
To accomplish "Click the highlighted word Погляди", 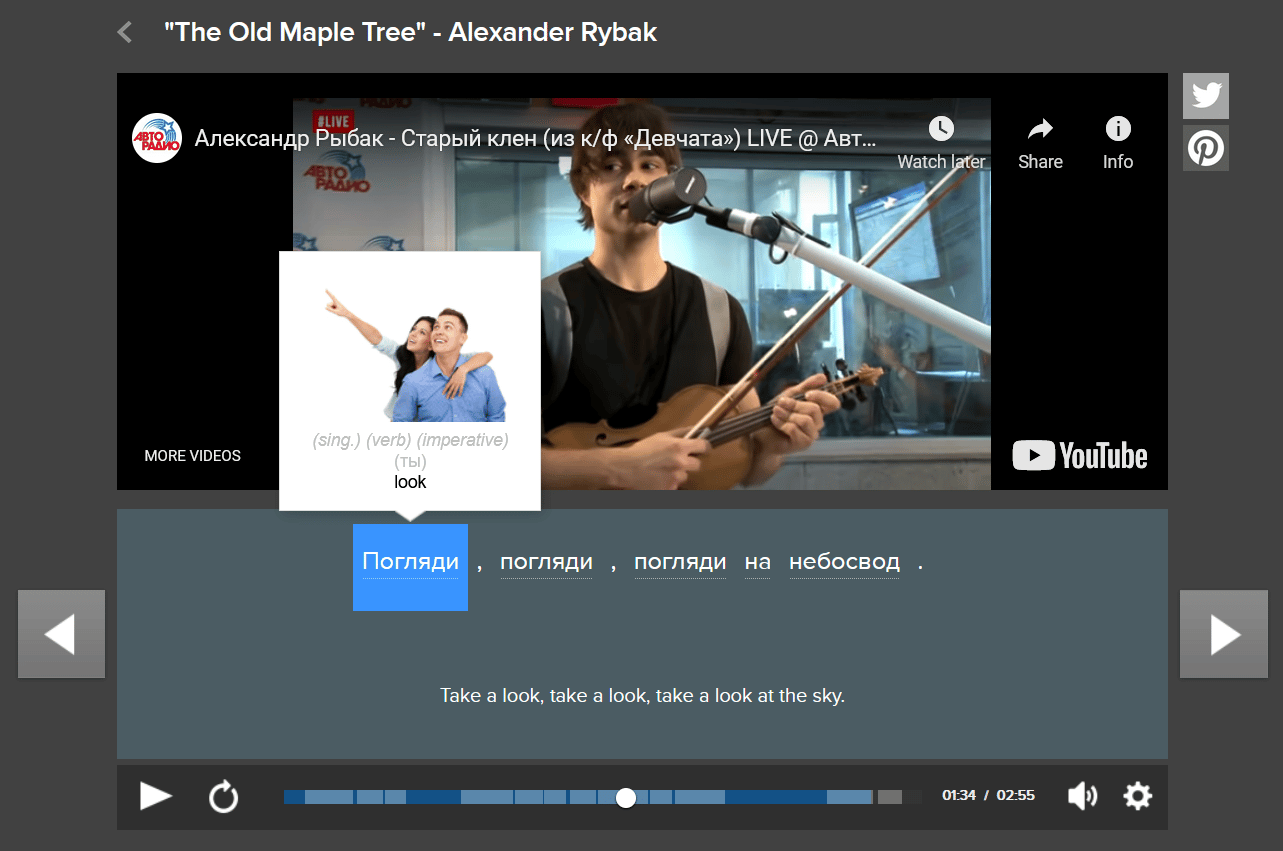I will [410, 562].
